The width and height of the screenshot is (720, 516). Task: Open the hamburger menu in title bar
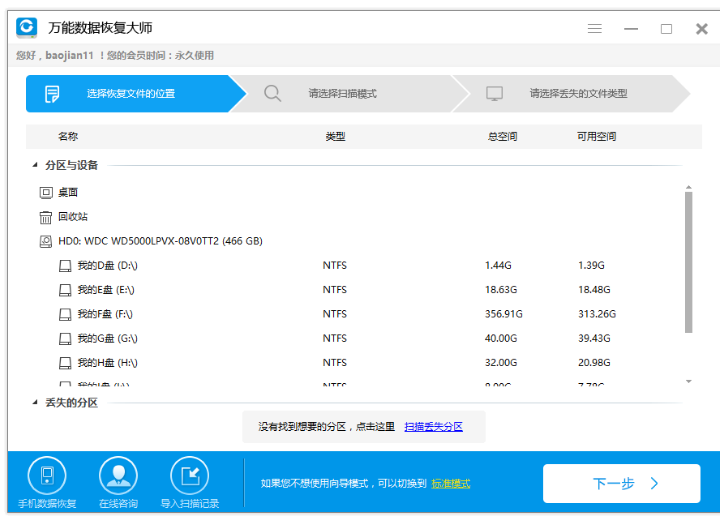pos(595,28)
